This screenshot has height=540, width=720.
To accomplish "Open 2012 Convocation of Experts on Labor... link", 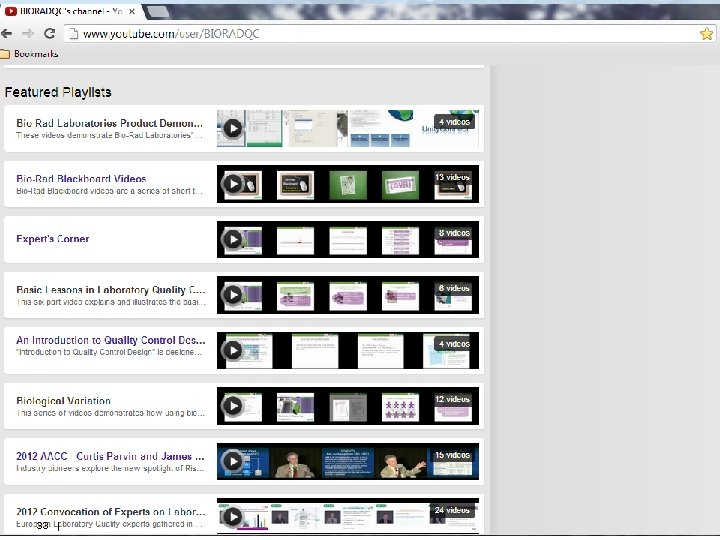I will click(111, 512).
